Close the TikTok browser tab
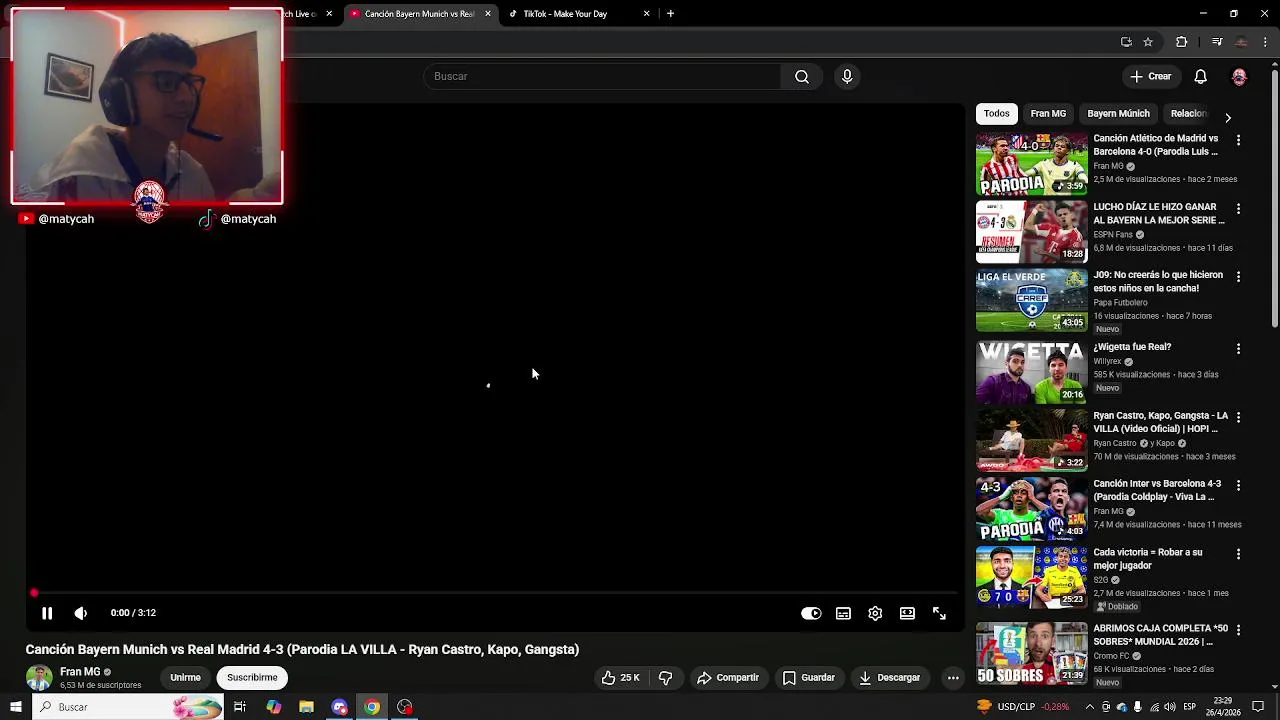The image size is (1280, 720). pyautogui.click(x=646, y=14)
